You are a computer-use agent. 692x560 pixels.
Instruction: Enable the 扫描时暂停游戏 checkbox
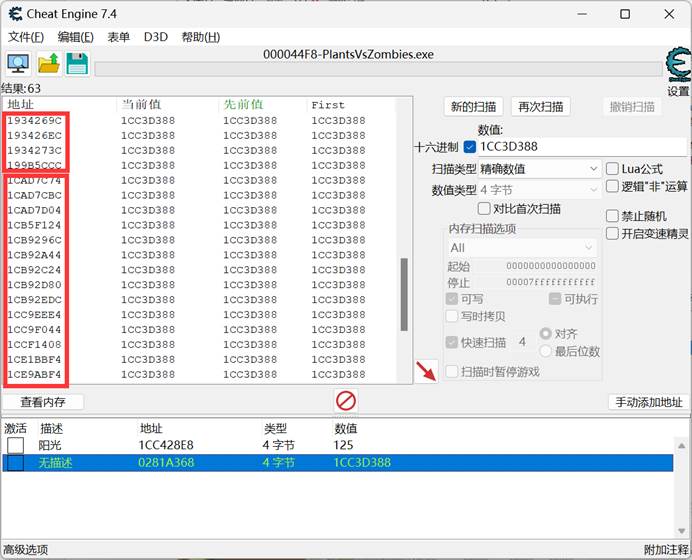pyautogui.click(x=451, y=372)
